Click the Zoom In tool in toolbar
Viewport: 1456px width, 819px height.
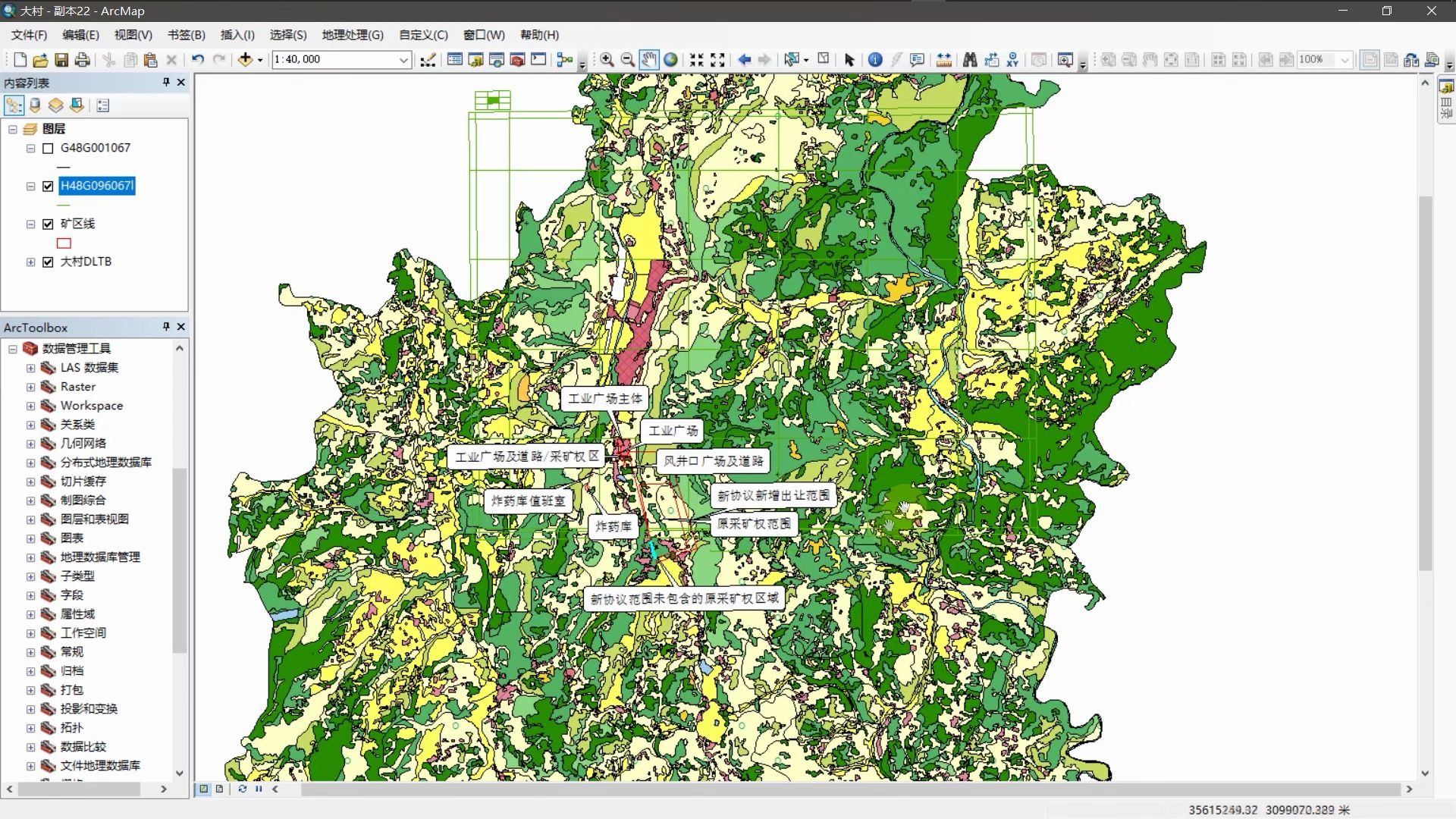tap(604, 59)
